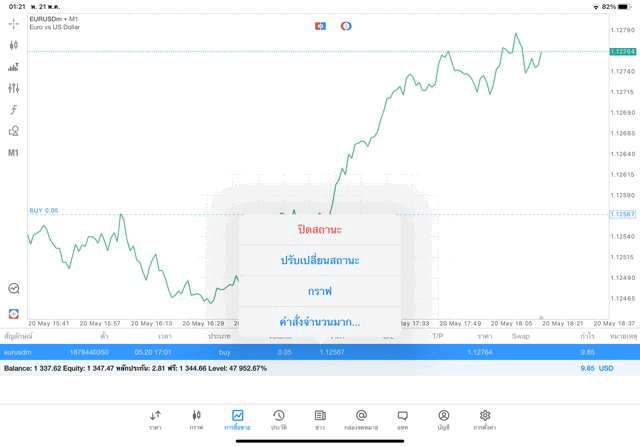Switch to ประวัติ (history) bottom tab
This screenshot has height=447, width=640.
279,419
